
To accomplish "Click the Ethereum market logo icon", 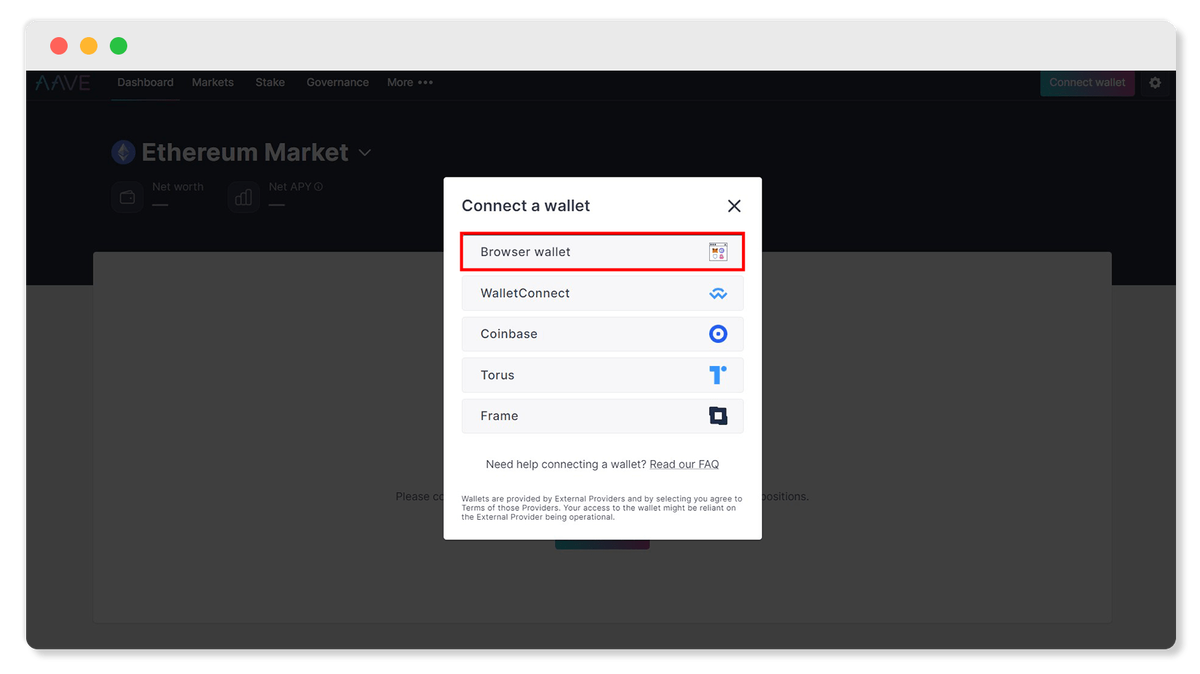I will click(123, 152).
